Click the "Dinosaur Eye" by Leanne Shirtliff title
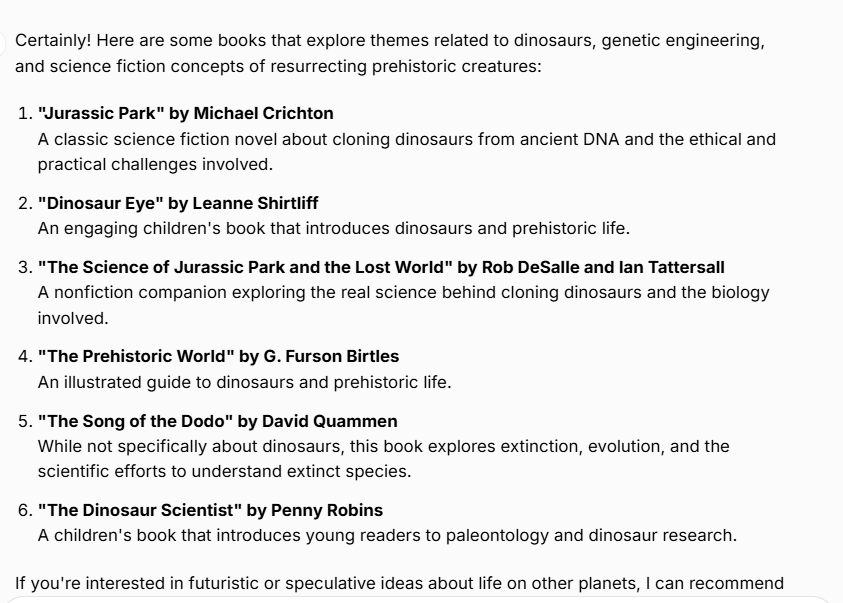 (178, 203)
